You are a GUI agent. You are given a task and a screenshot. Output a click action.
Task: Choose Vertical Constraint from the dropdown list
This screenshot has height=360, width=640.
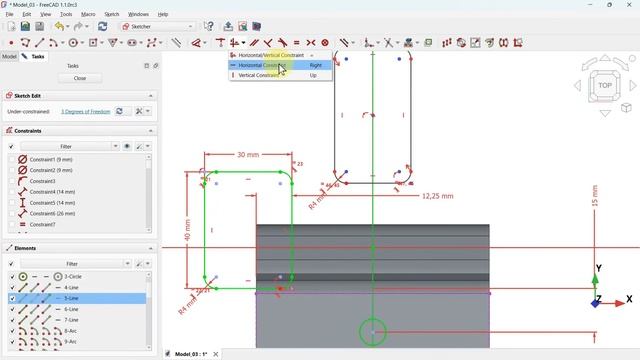[280, 76]
